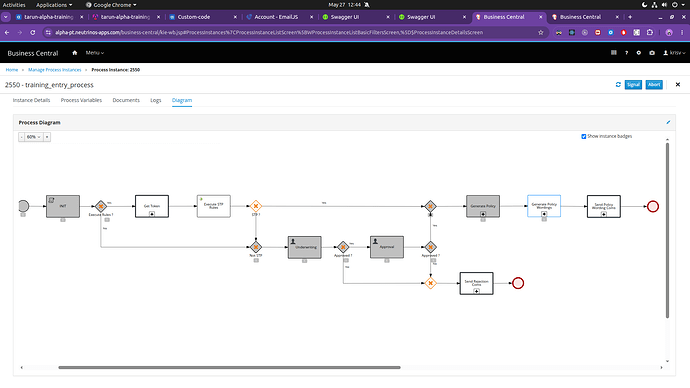Click the Signal button
The width and height of the screenshot is (690, 388).
[633, 84]
